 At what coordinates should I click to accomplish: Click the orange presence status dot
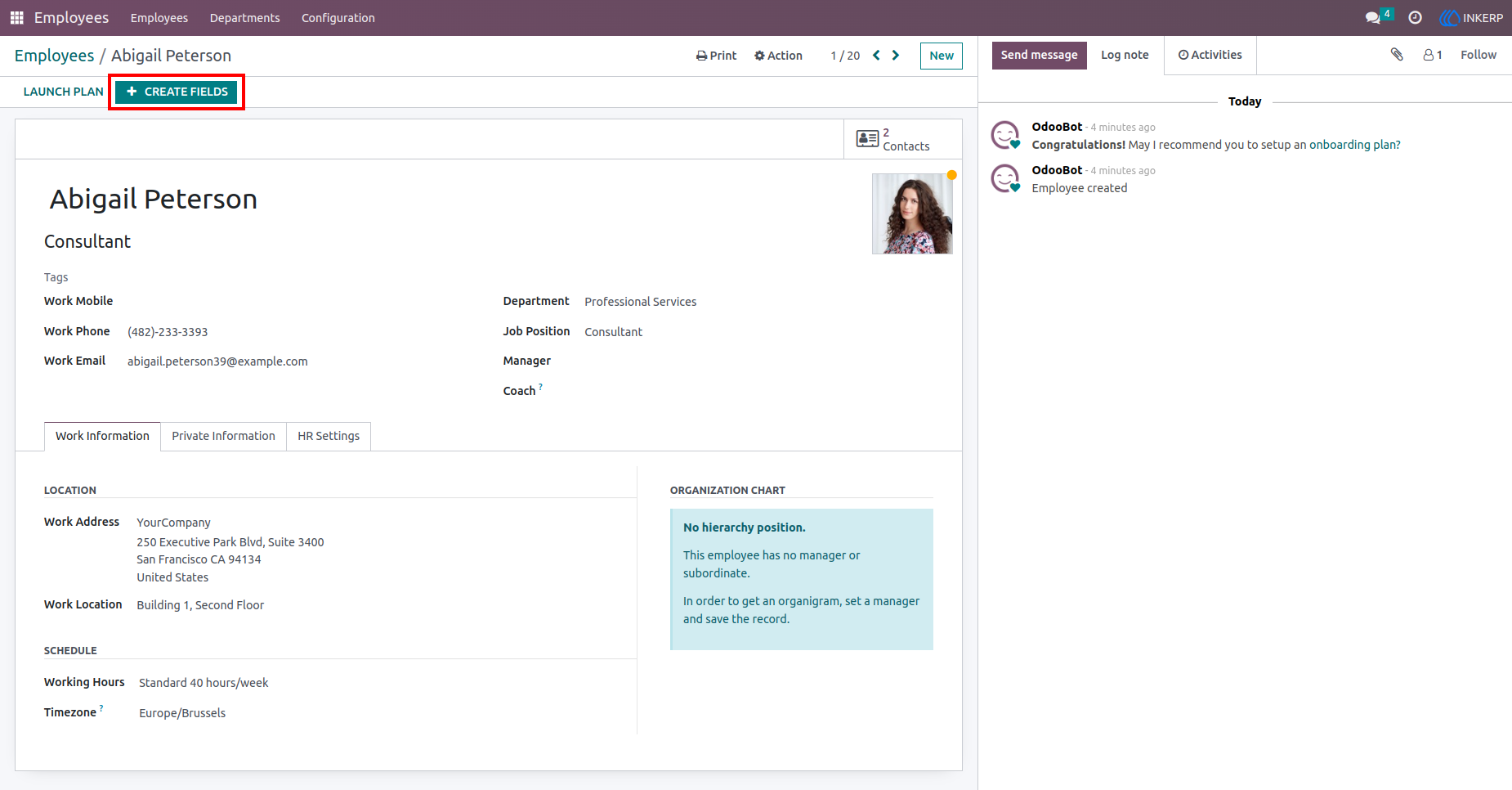952,175
